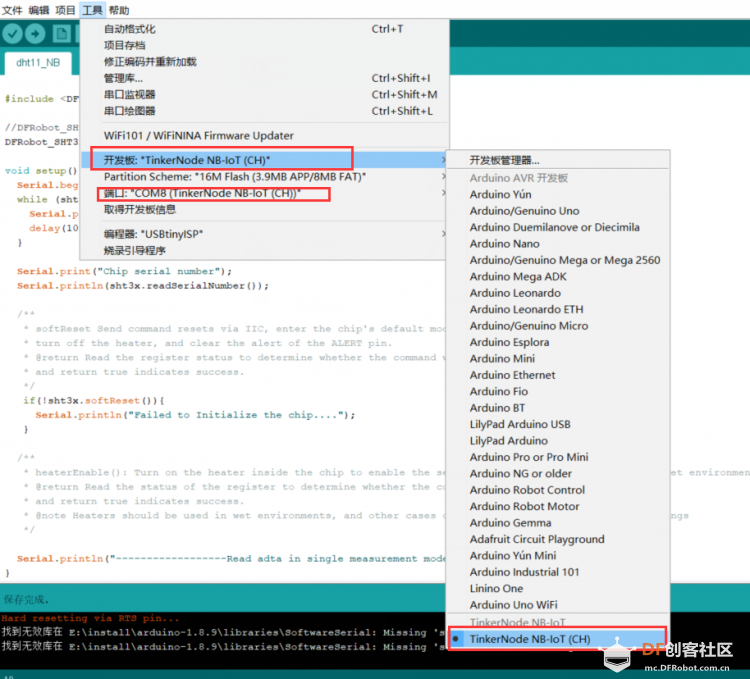Choose LilyPad Arduino USB
The width and height of the screenshot is (750, 679).
(558, 424)
